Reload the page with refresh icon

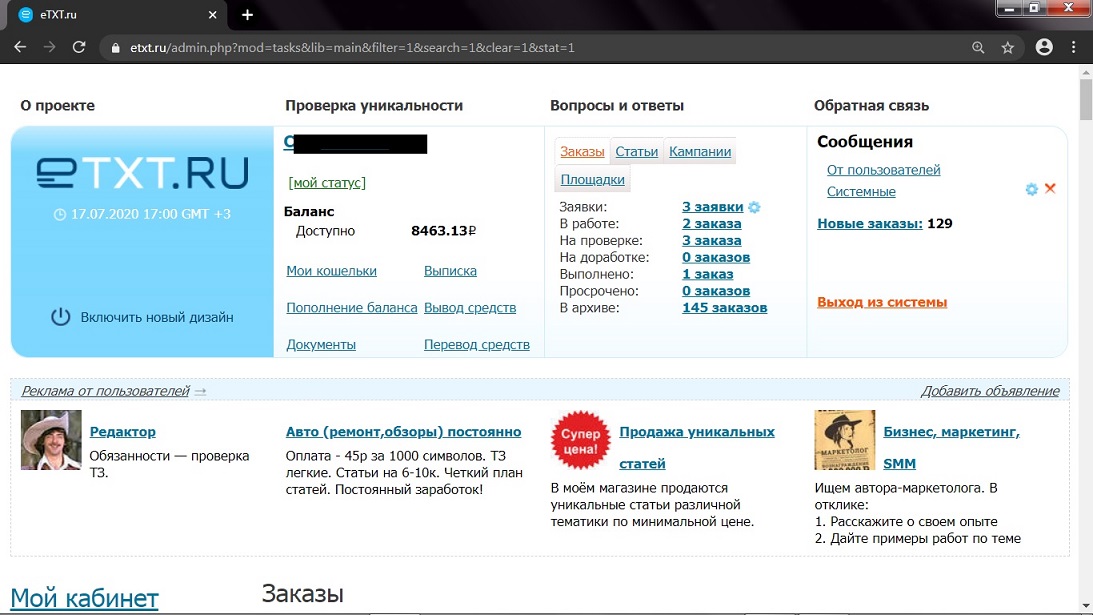click(x=79, y=47)
